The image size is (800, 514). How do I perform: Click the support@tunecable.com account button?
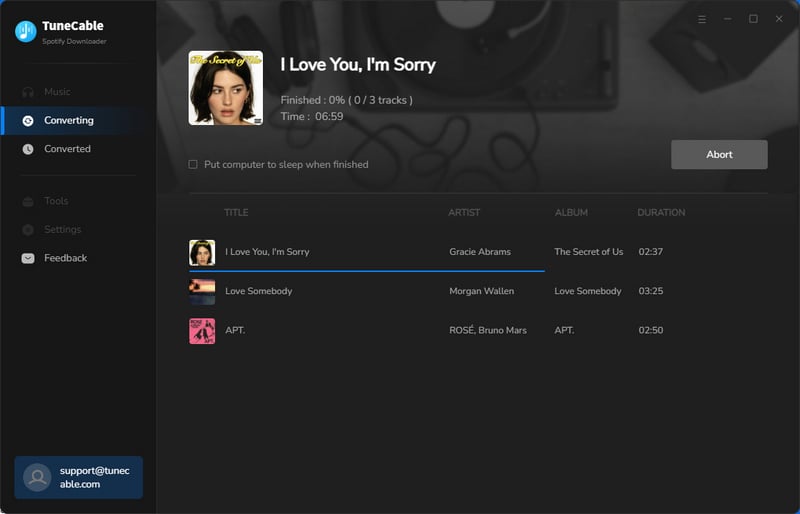[x=79, y=477]
